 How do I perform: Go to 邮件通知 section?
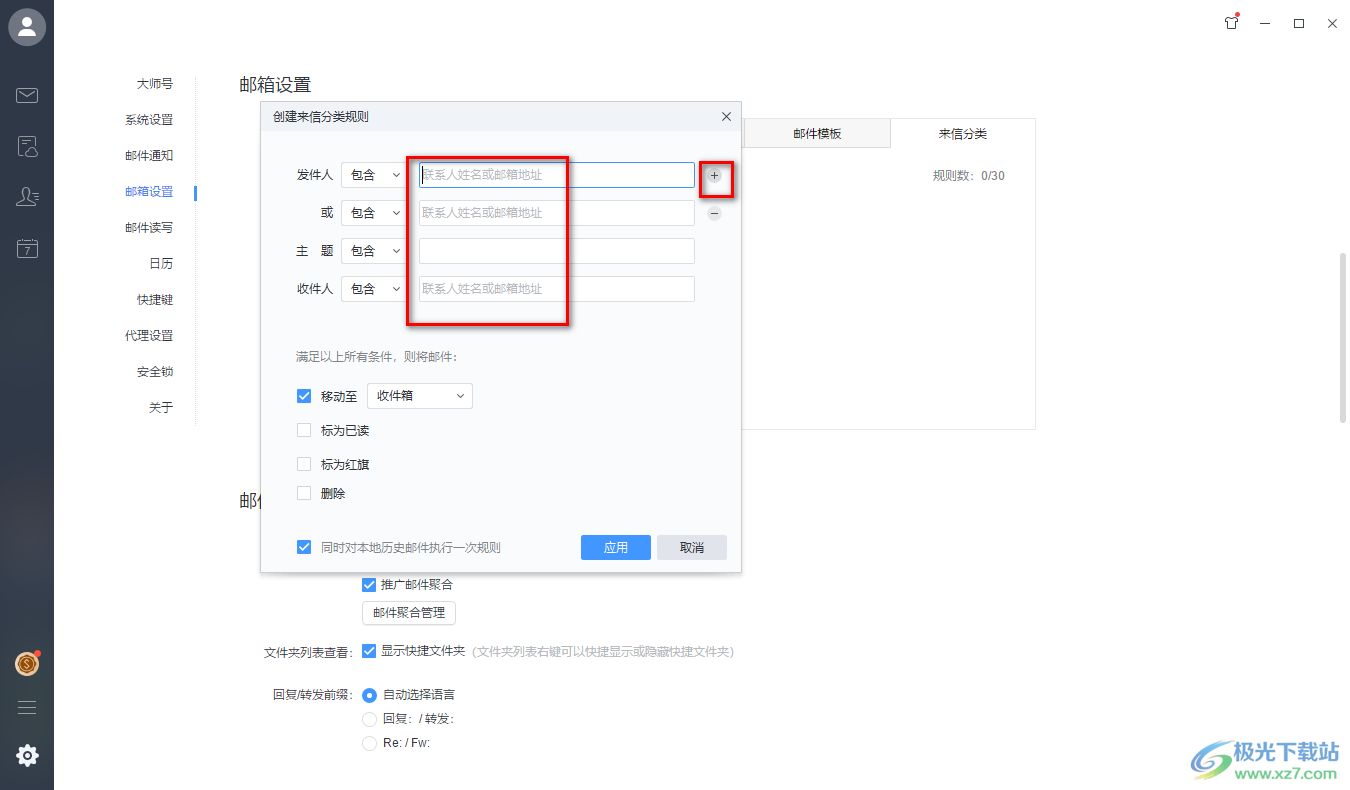149,156
